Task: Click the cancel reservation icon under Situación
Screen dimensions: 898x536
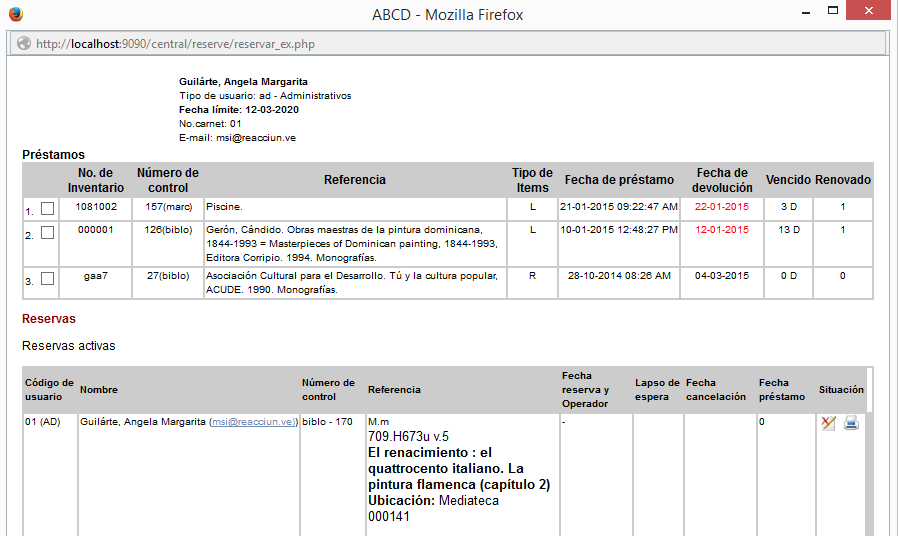Action: (828, 423)
